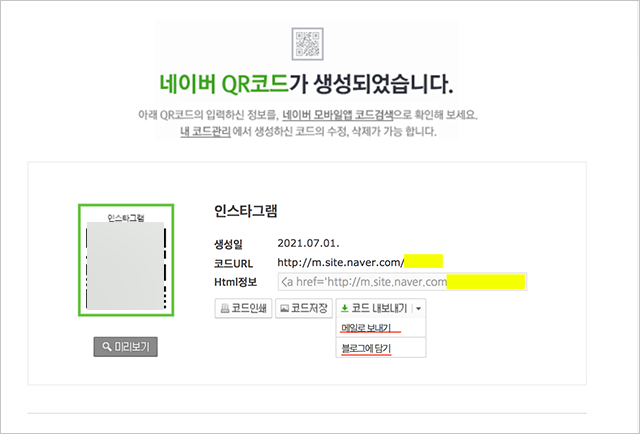The height and width of the screenshot is (434, 640).
Task: Click the Html정보 code input field
Action: coord(402,282)
